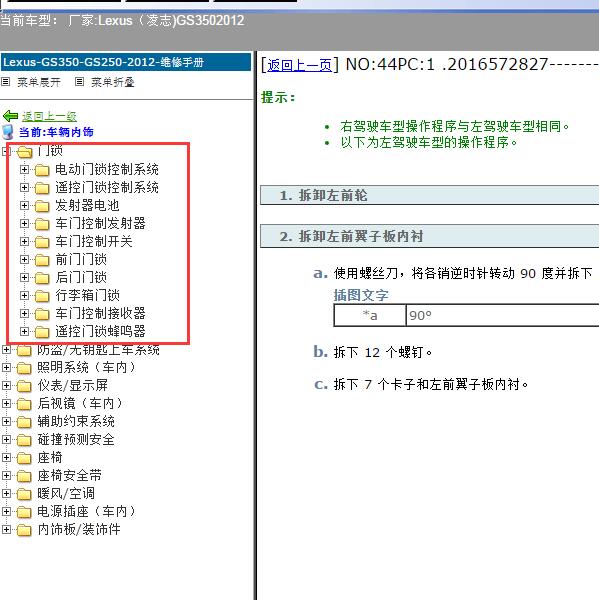The width and height of the screenshot is (599, 600).
Task: Select the 内饰板/装饰件 tree label
Action: pos(79,529)
